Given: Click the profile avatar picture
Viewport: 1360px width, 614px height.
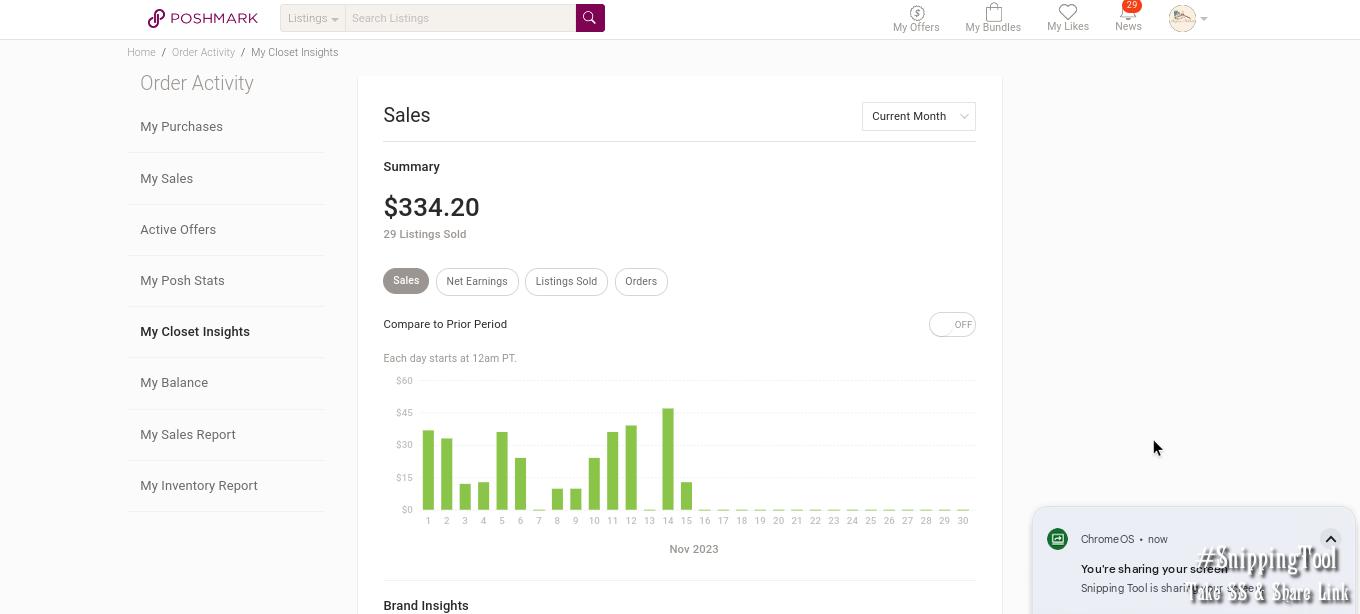Looking at the screenshot, I should pos(1182,18).
